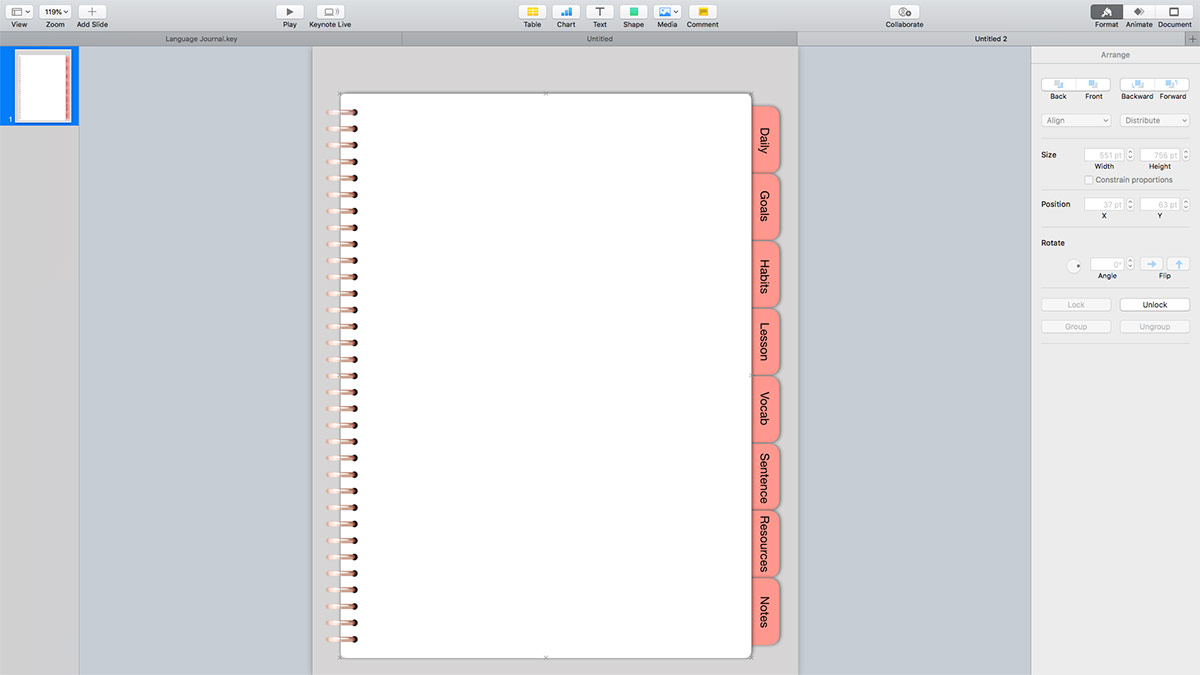This screenshot has width=1200, height=675.
Task: Add a new slide
Action: point(92,11)
